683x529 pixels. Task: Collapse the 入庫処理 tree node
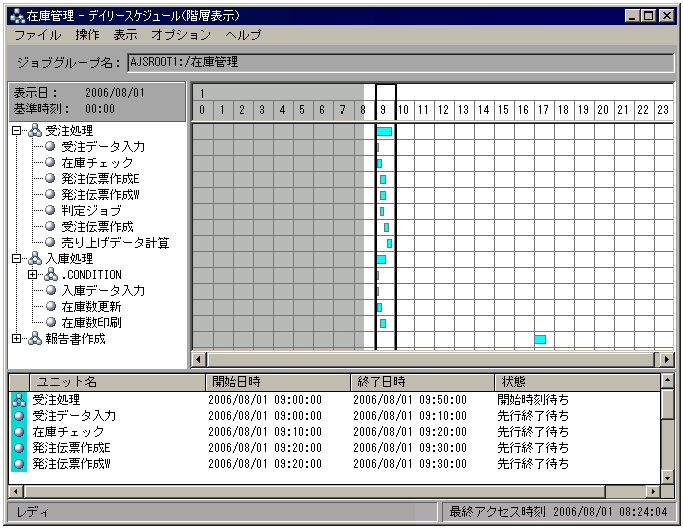tap(17, 258)
